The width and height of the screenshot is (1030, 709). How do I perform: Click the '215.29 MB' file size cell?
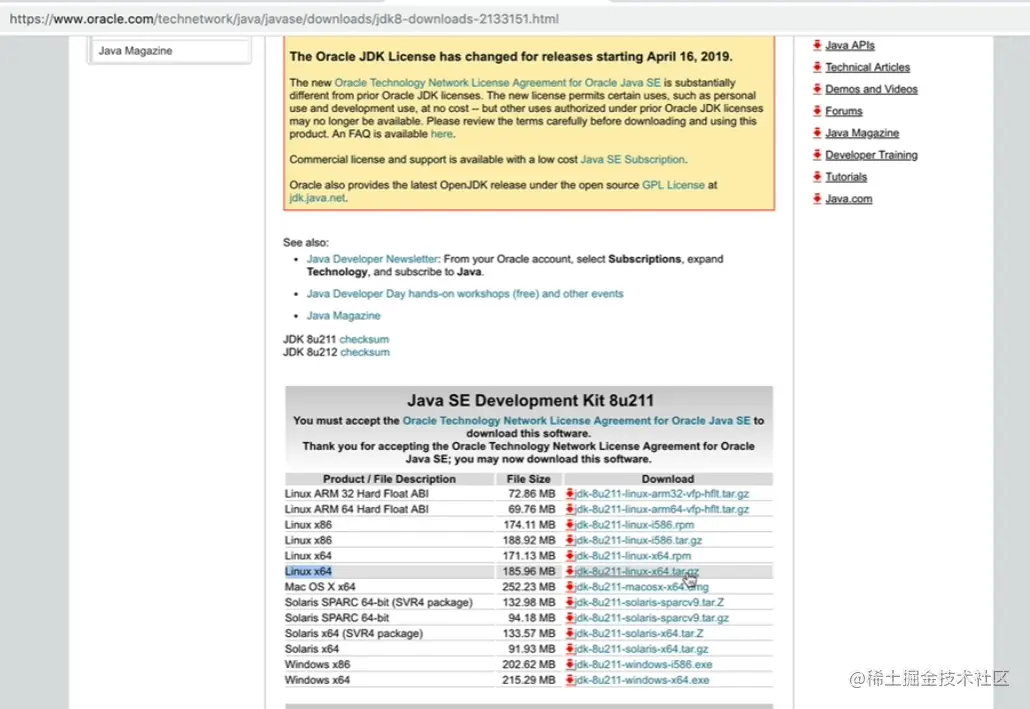pyautogui.click(x=529, y=680)
